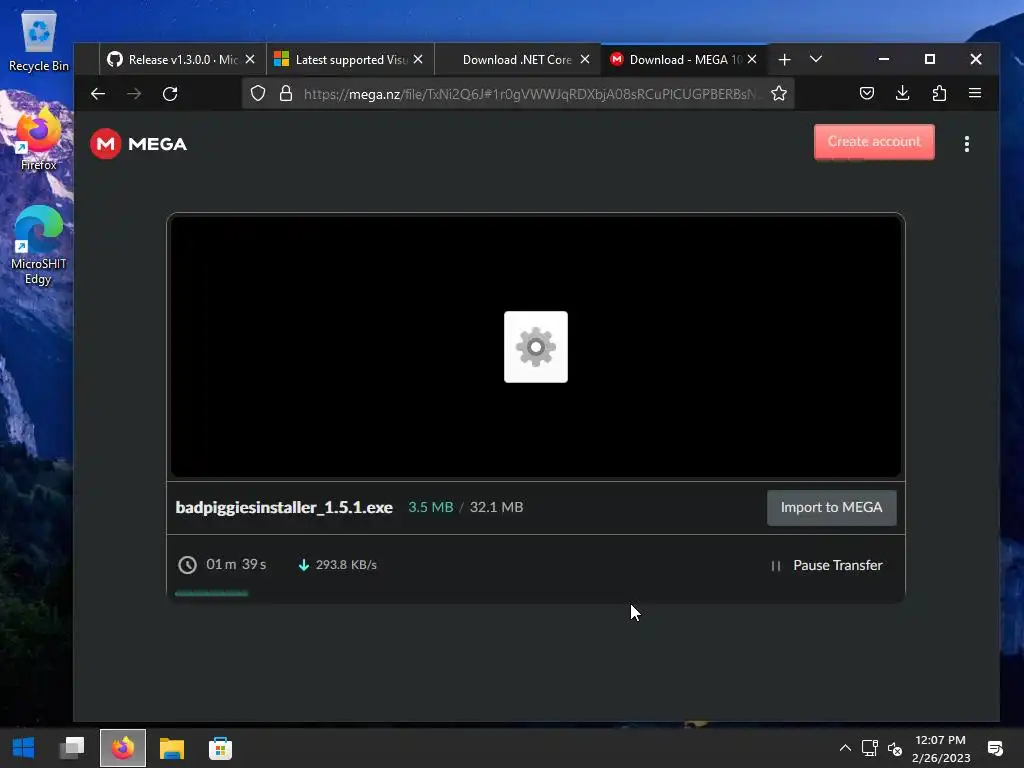
Task: Show site security padlock info
Action: [285, 94]
